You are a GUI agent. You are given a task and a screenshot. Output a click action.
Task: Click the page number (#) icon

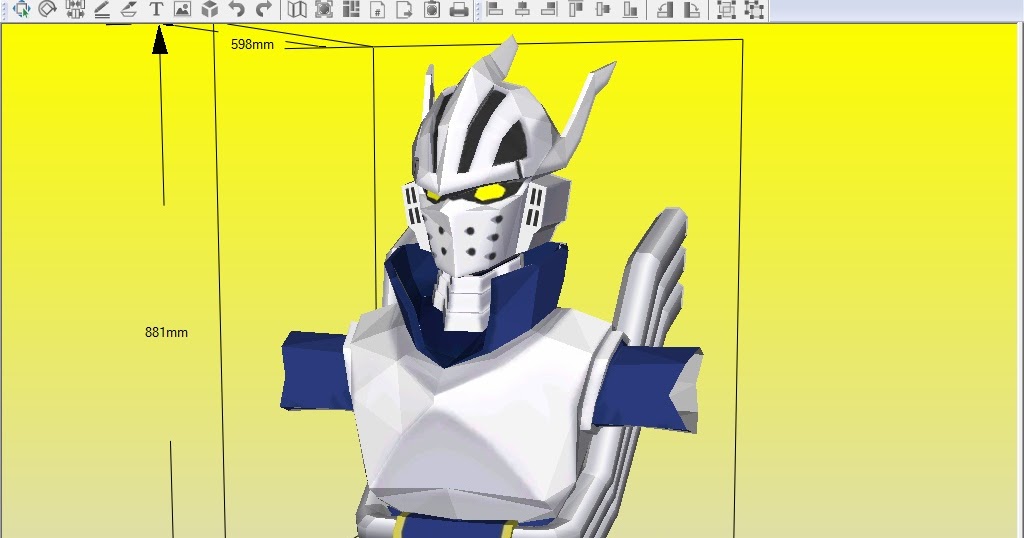pos(377,9)
